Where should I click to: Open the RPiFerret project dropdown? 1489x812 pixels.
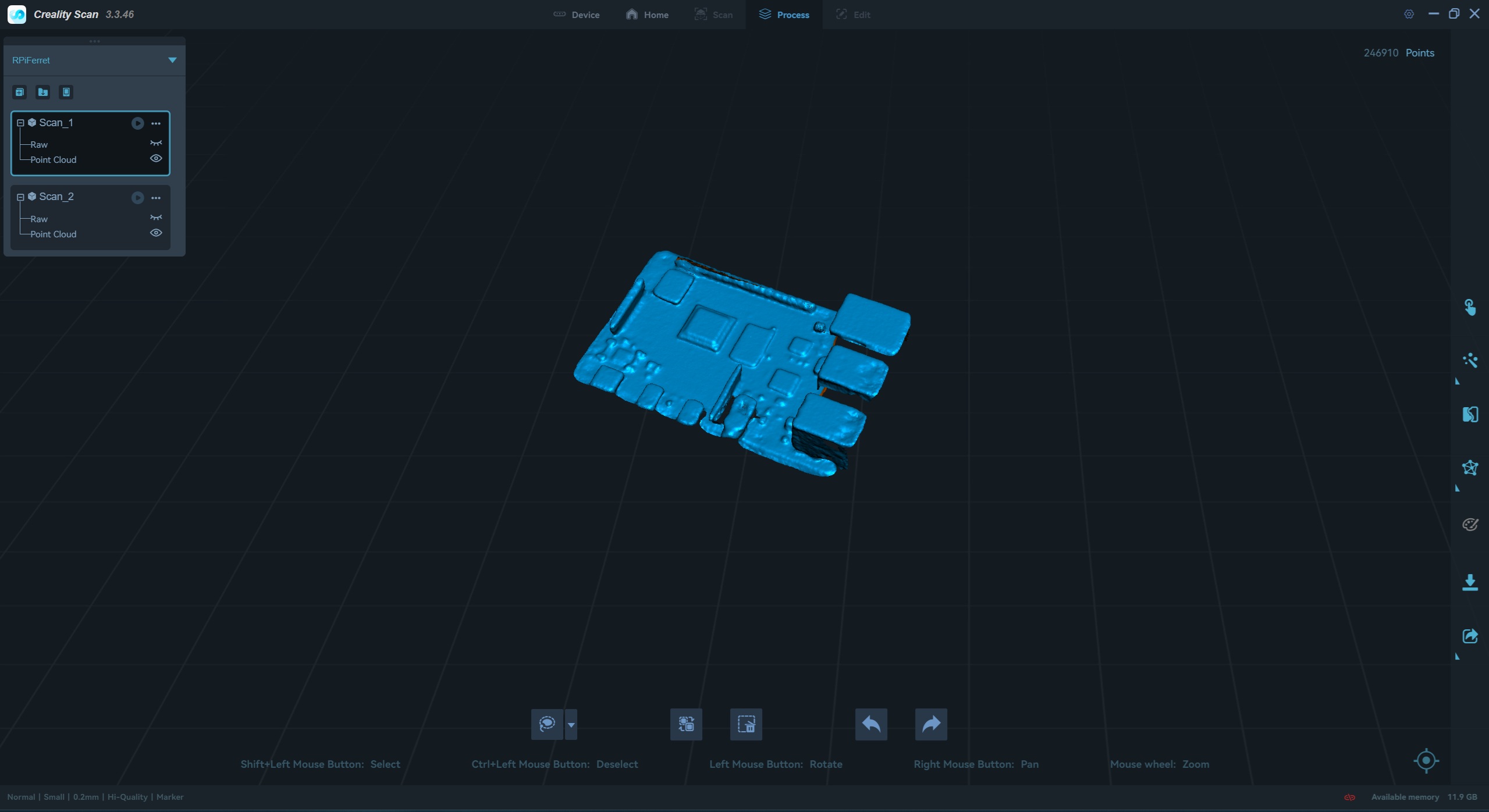(172, 60)
